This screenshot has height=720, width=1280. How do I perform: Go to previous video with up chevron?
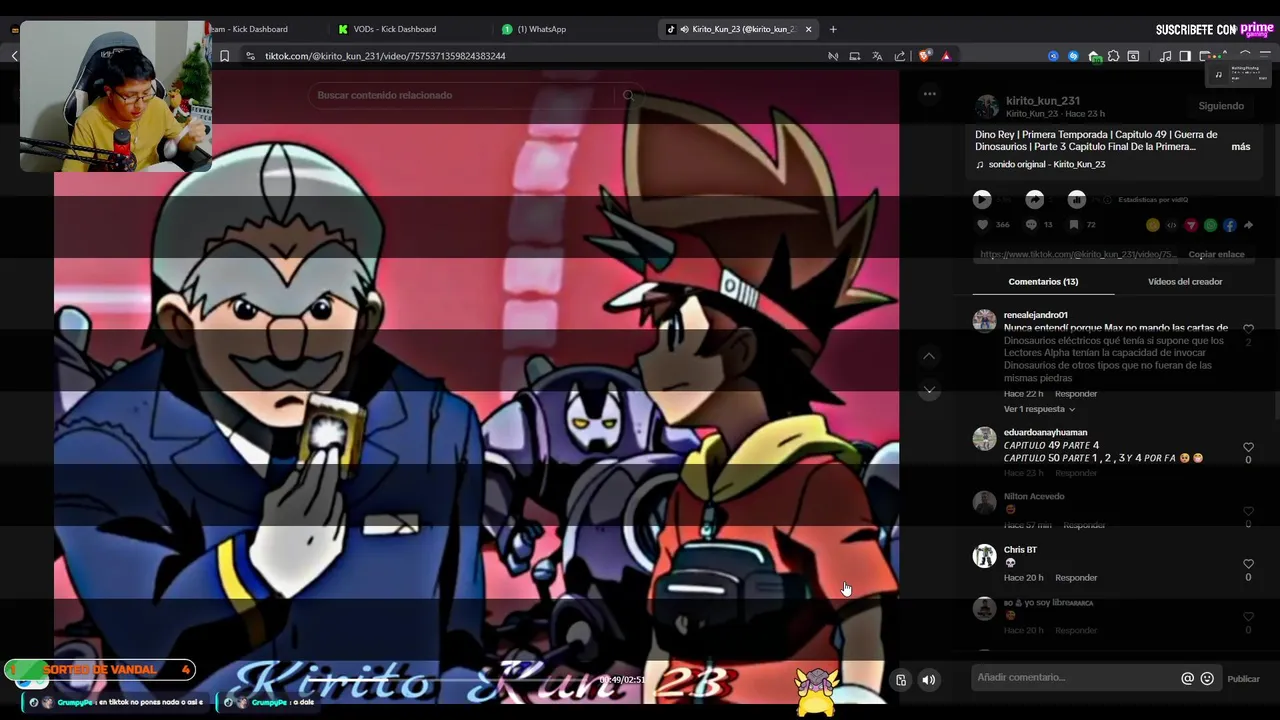929,356
